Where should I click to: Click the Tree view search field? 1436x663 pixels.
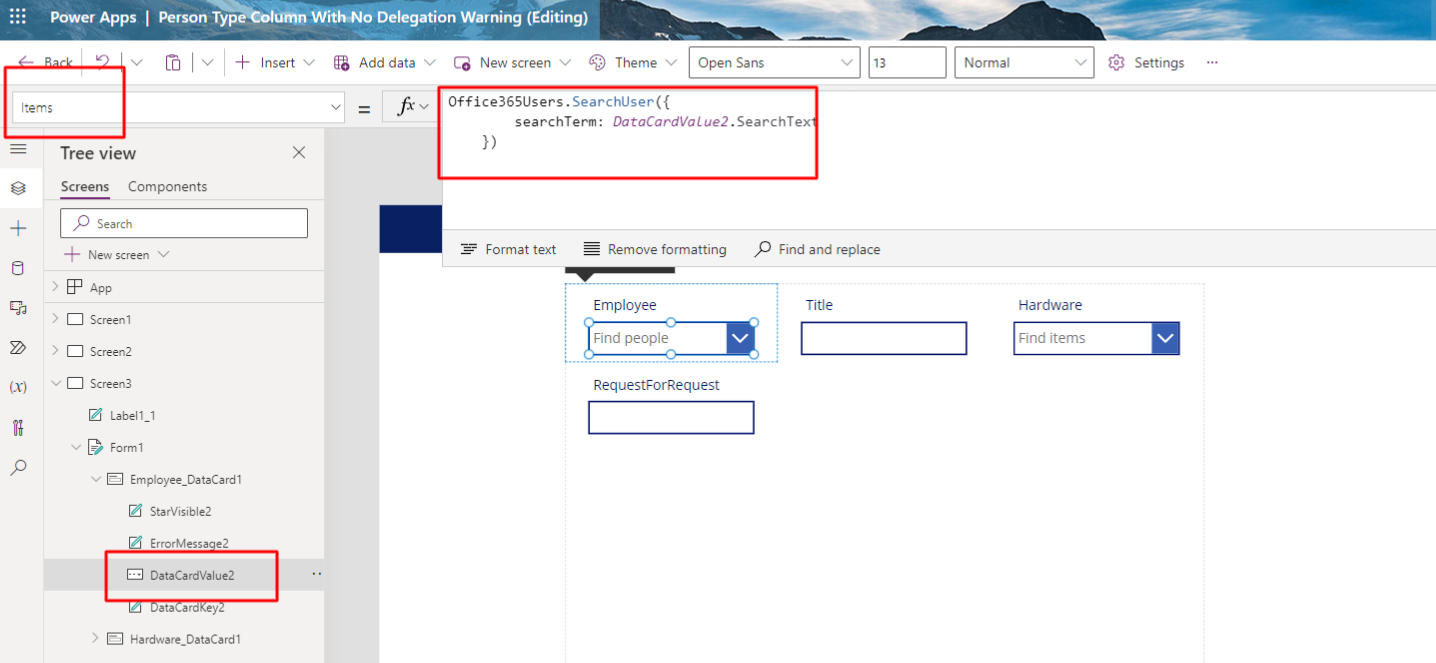click(184, 223)
